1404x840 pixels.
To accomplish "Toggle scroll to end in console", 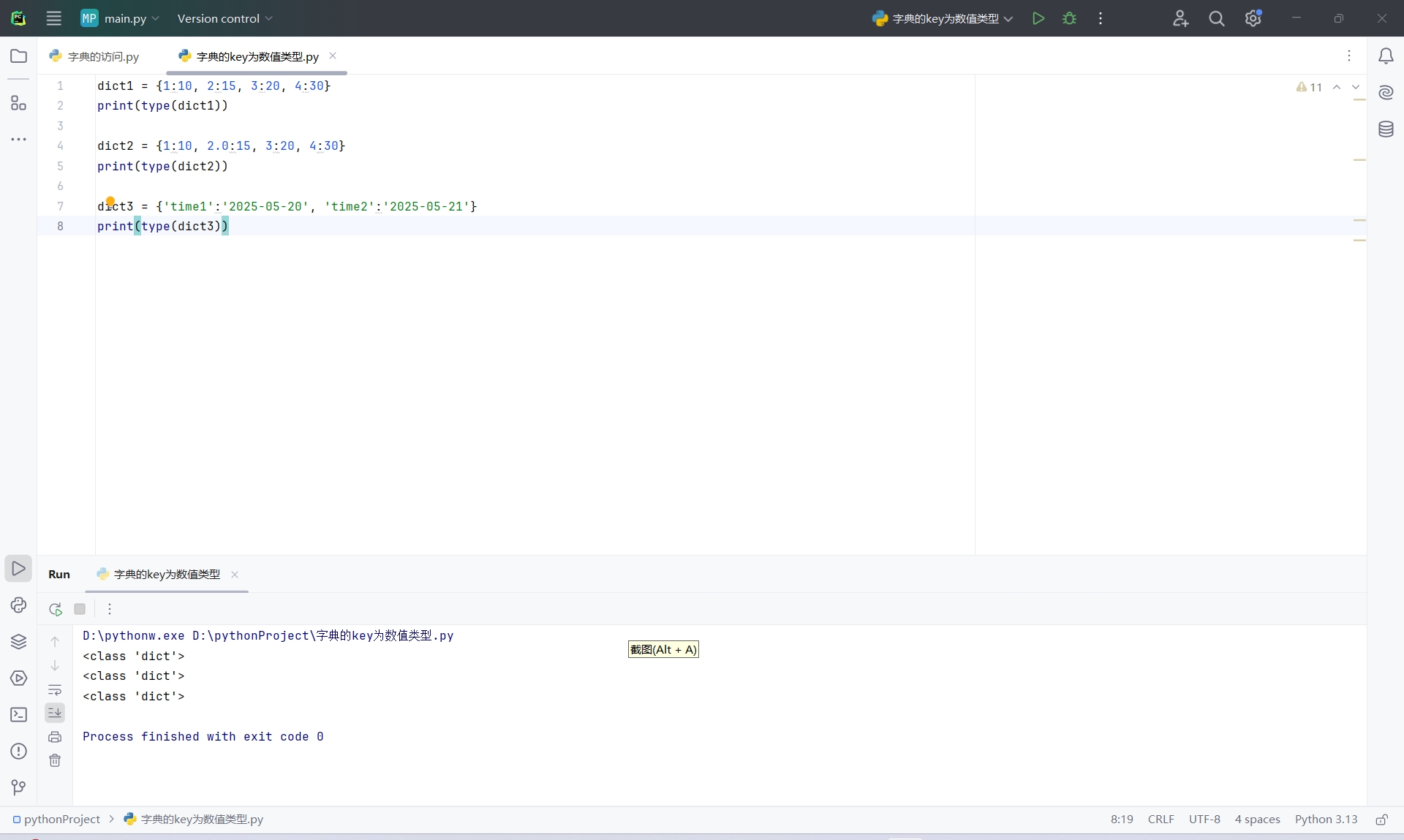I will tap(55, 713).
